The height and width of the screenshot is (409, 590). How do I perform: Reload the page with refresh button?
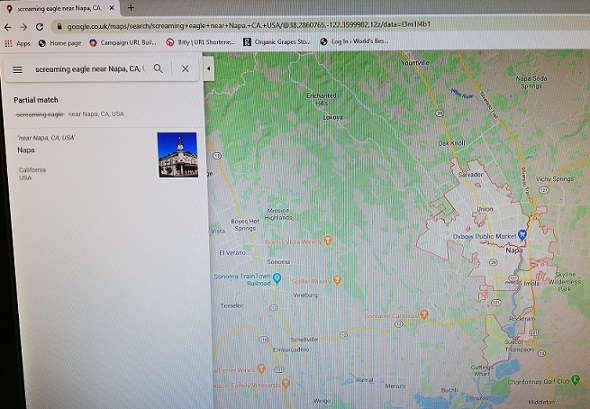(40, 27)
